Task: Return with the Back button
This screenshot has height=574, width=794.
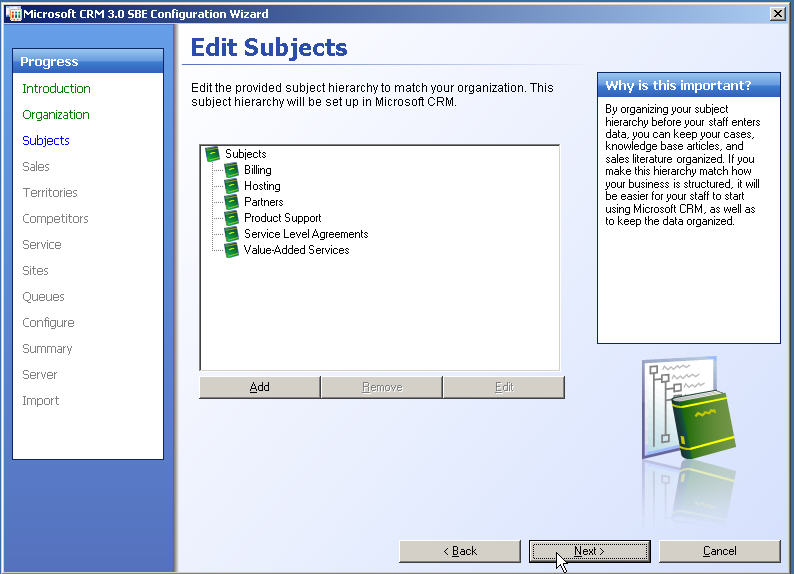Action: 460,551
